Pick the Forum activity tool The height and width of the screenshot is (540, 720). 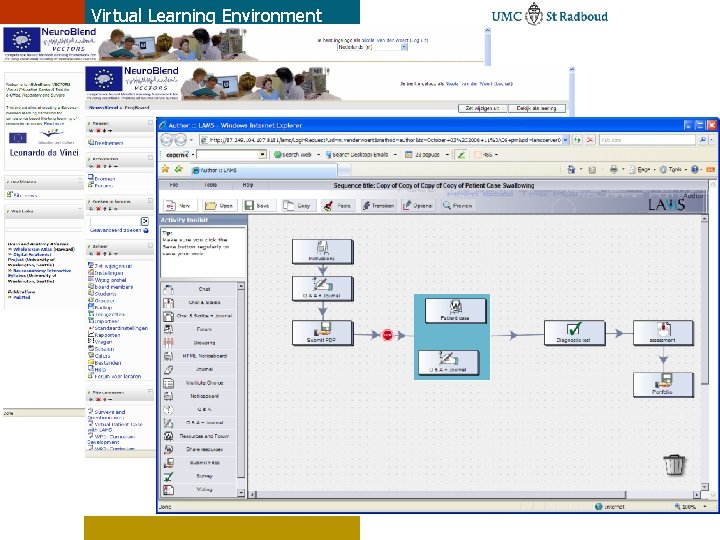click(198, 329)
